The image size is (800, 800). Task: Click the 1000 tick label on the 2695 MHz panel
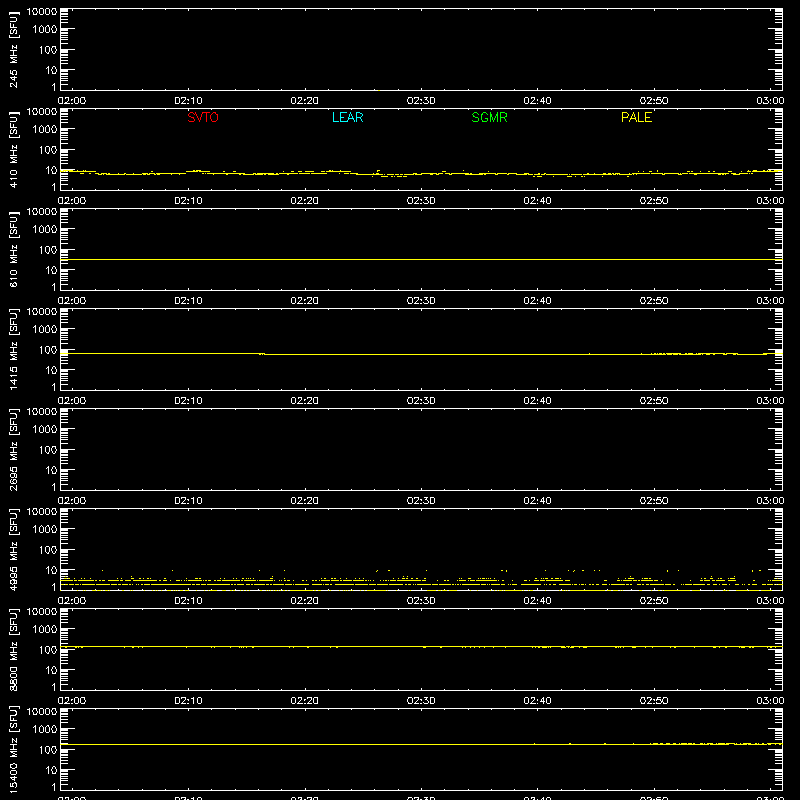tap(45, 430)
